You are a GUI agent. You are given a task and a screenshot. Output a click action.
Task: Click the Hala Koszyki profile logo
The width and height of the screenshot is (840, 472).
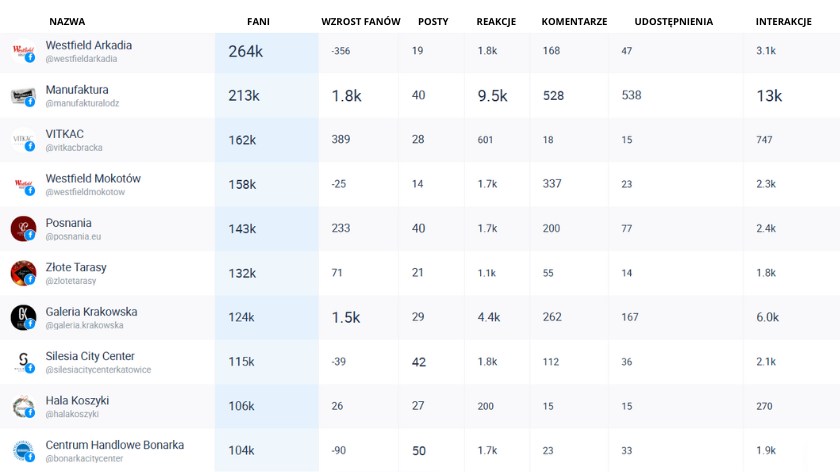click(x=23, y=406)
